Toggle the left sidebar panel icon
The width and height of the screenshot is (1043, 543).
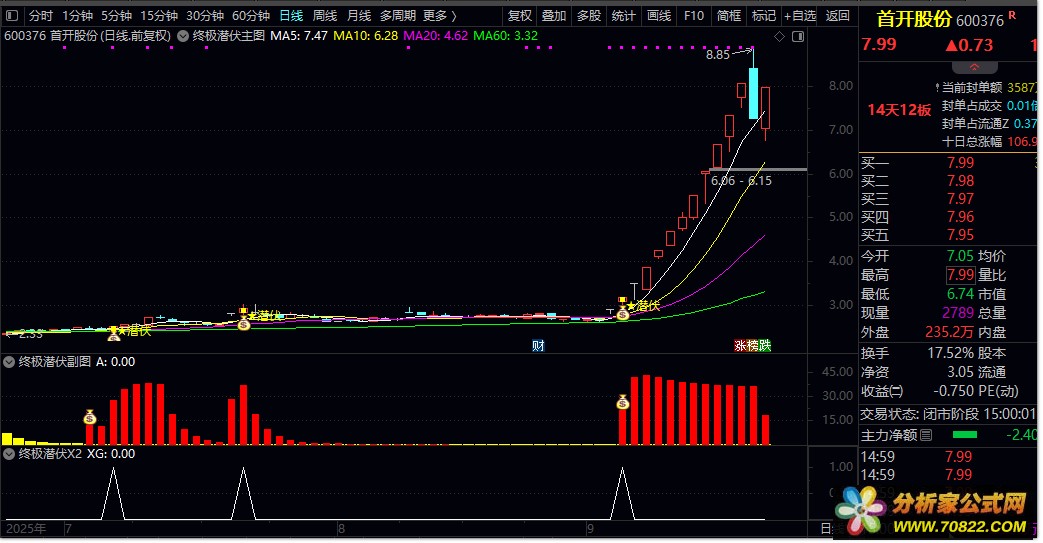tap(12, 15)
